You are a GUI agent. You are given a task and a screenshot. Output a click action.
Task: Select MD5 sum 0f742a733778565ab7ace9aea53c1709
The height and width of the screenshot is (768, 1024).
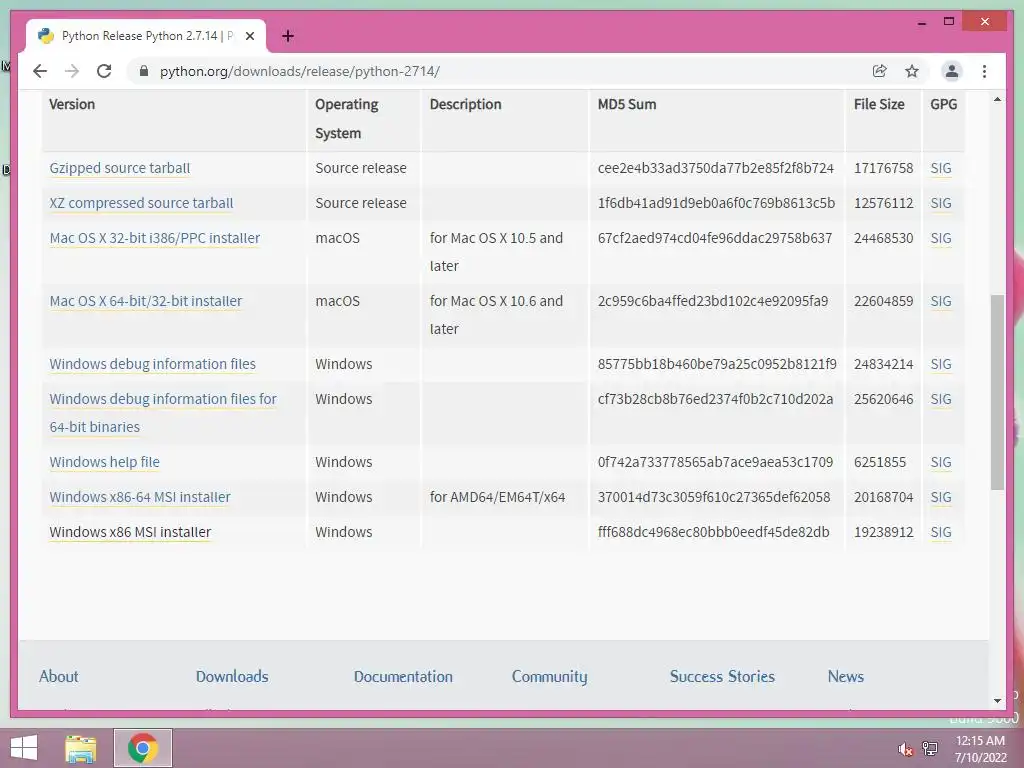coord(715,462)
